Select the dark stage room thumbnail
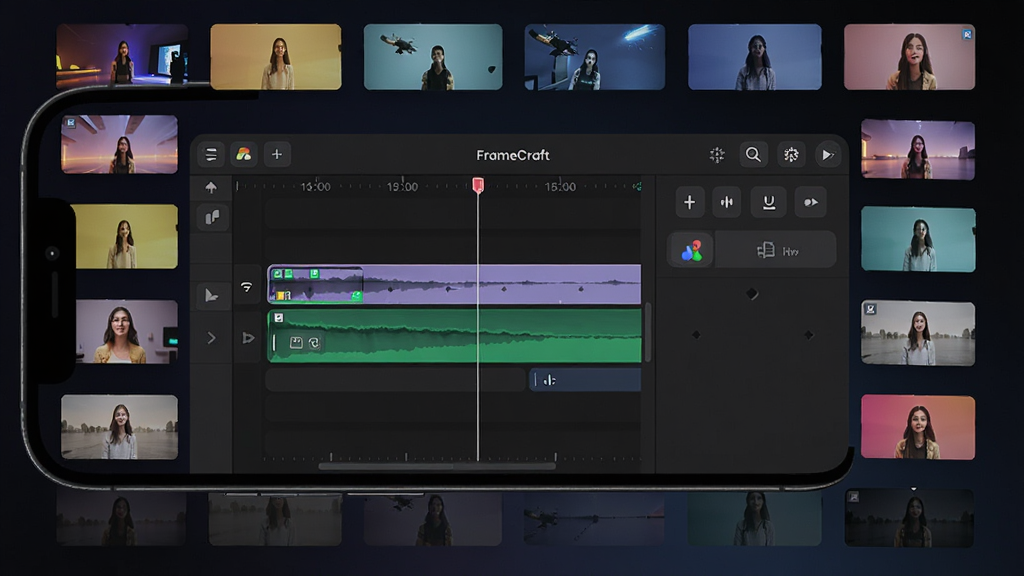The width and height of the screenshot is (1024, 576). 122,55
